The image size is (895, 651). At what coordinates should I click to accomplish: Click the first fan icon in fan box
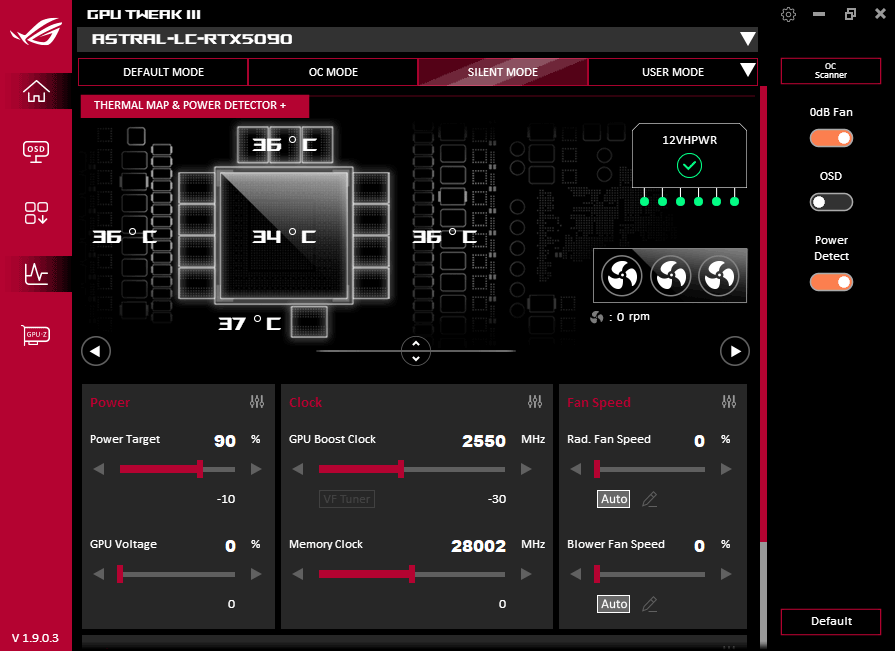622,276
